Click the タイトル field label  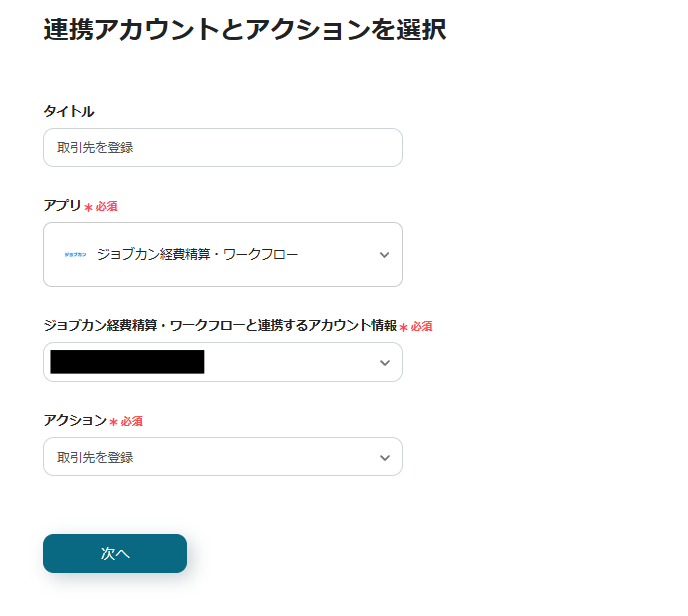click(69, 111)
